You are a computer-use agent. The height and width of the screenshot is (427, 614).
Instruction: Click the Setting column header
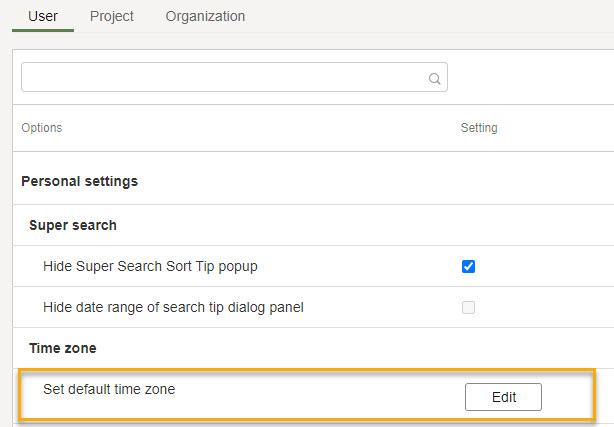[x=479, y=128]
